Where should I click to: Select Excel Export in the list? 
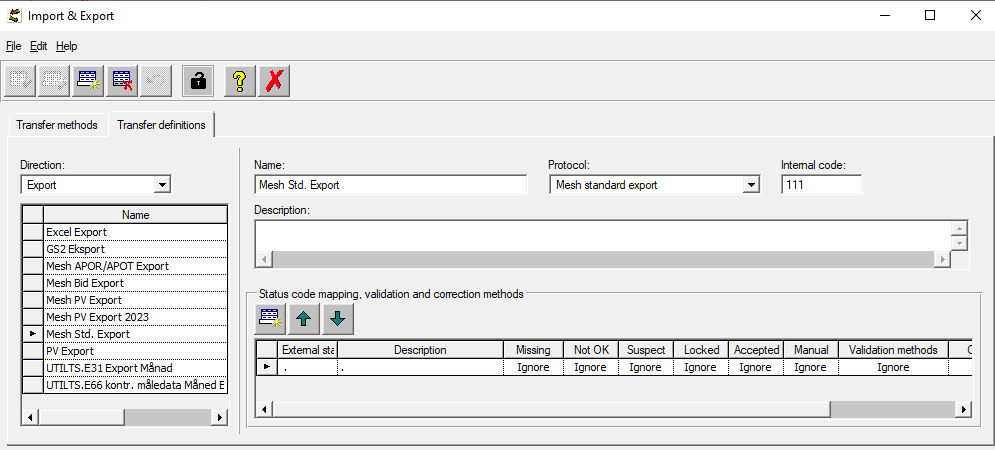(x=135, y=232)
